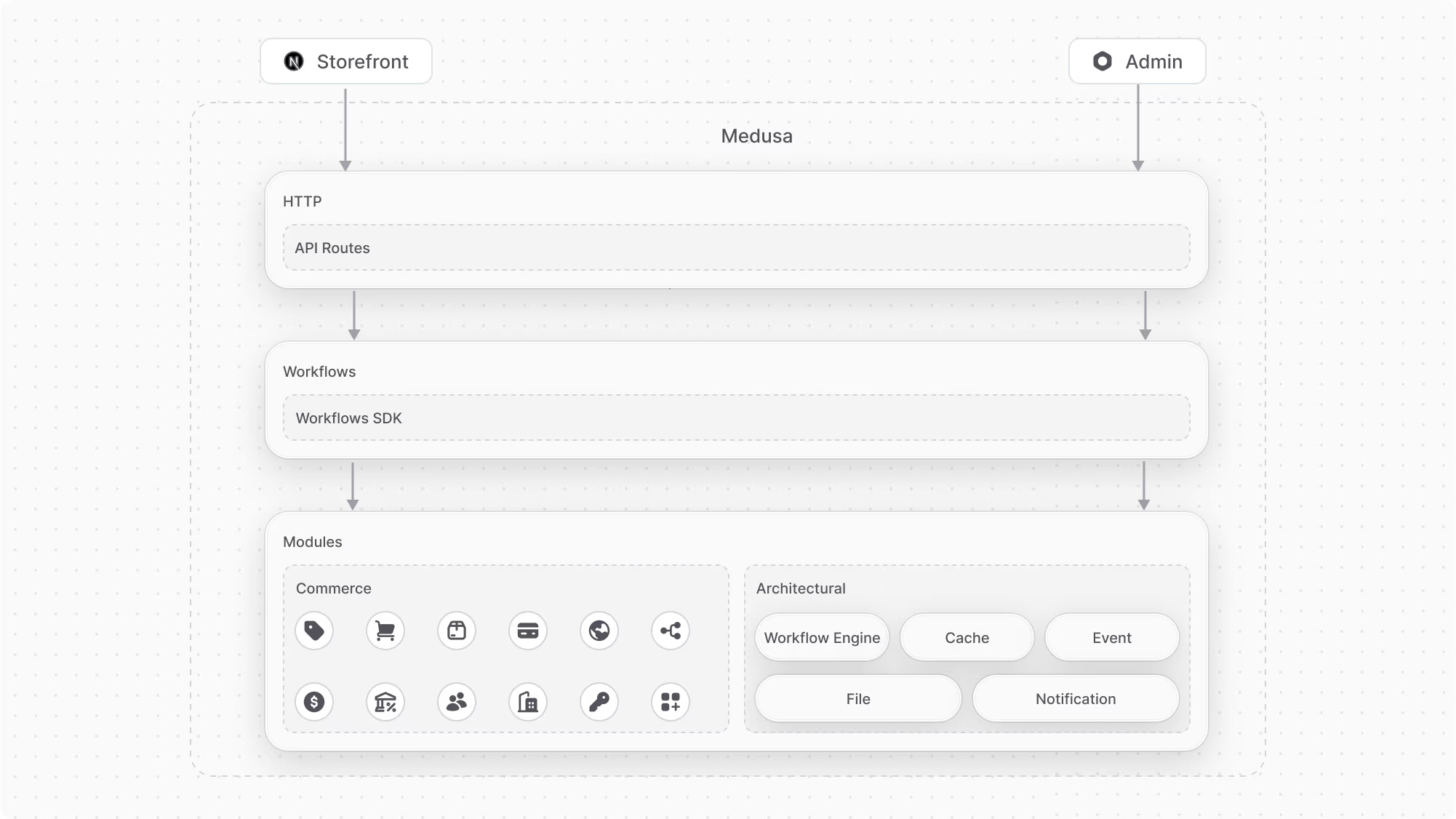Click the pricing/tag commerce icon

pos(314,630)
